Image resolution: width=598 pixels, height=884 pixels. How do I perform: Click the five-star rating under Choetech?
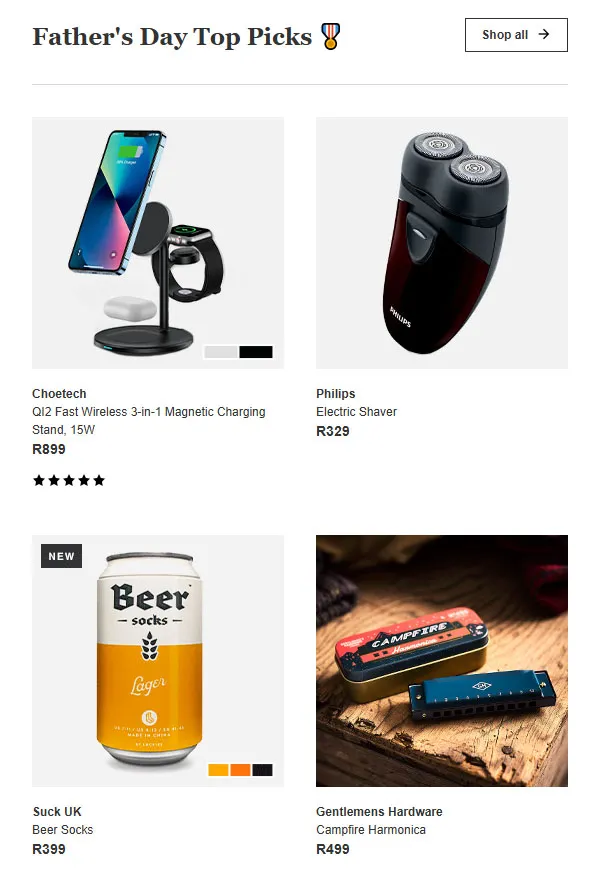click(69, 480)
